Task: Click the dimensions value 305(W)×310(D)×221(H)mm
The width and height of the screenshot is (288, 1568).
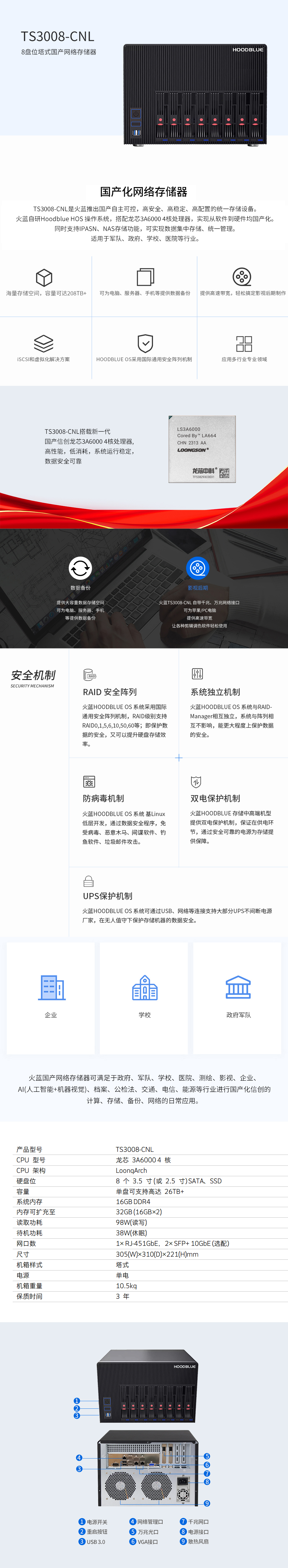Action: click(157, 1254)
